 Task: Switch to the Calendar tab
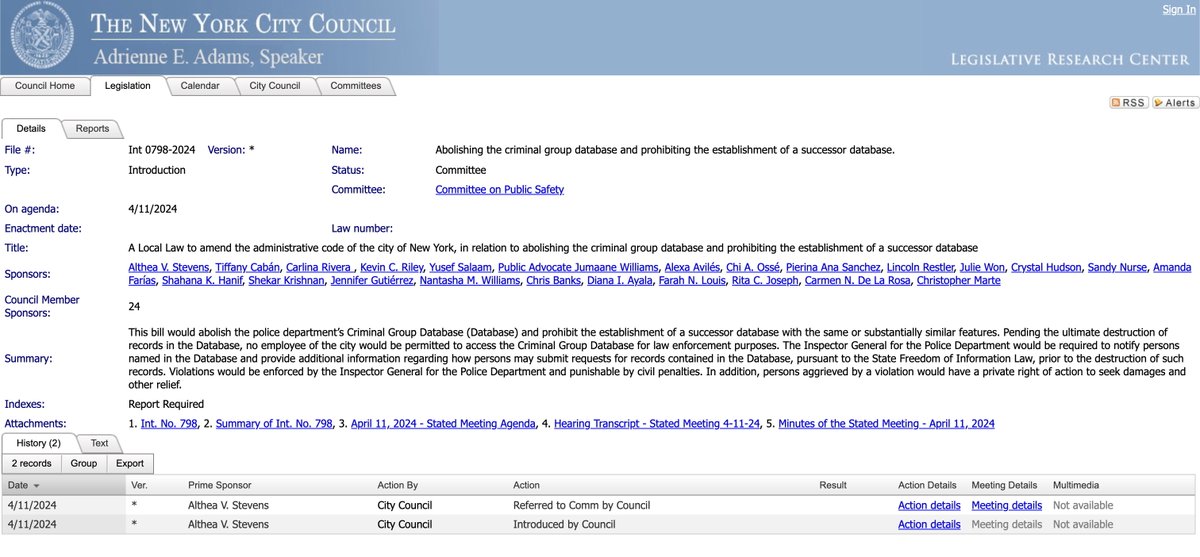tap(200, 86)
